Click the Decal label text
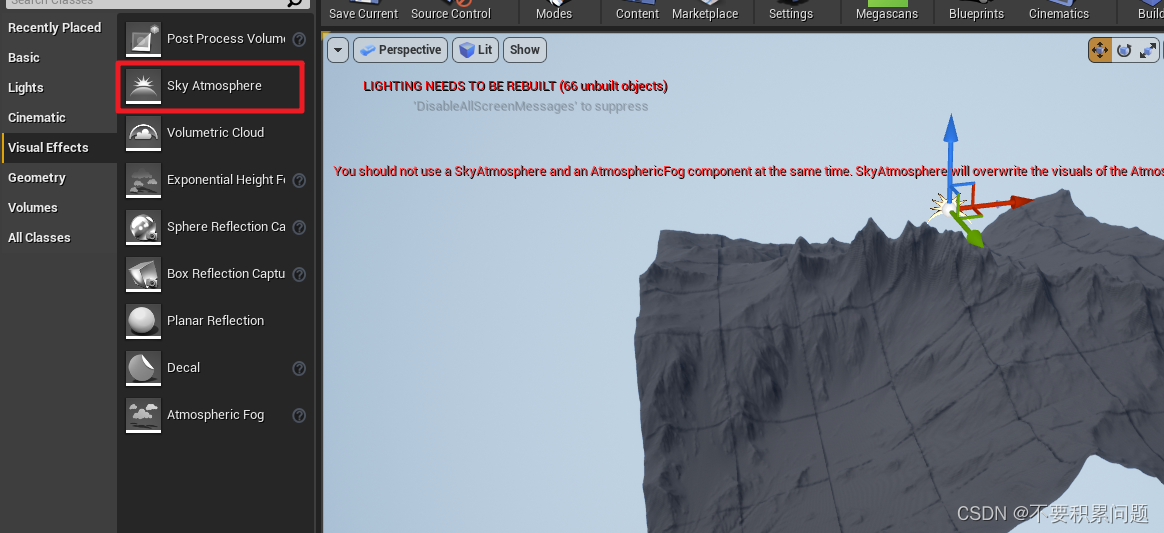This screenshot has width=1164, height=533. click(x=183, y=368)
